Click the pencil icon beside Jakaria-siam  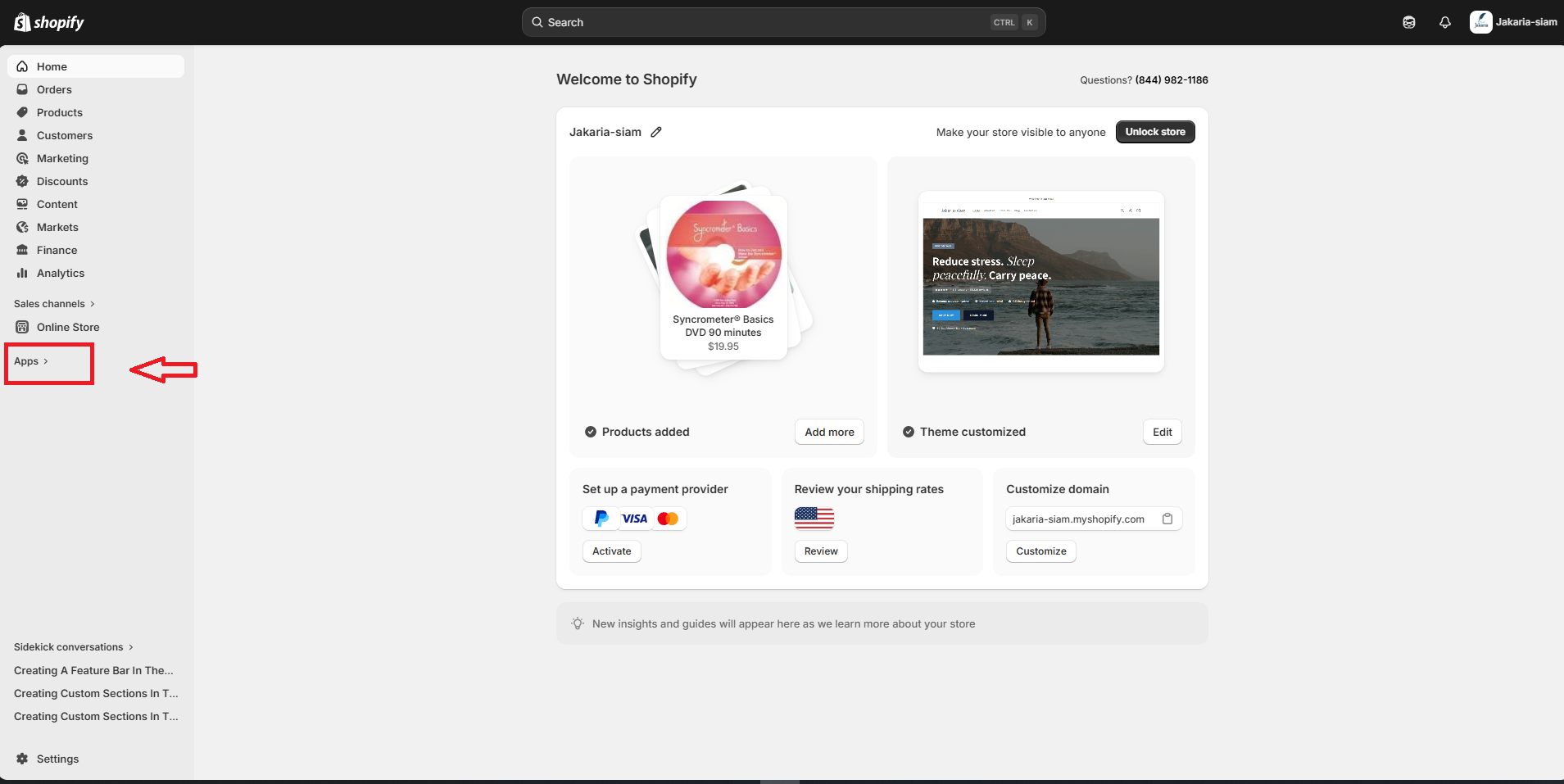pos(656,132)
